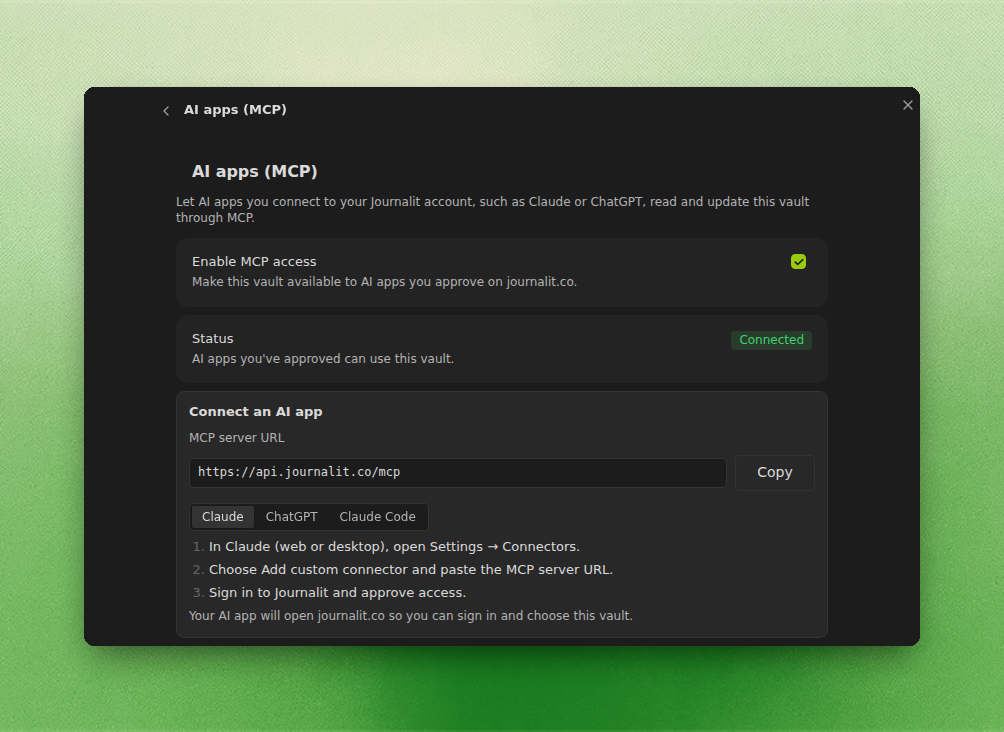Click the 'Connect an AI app' heading

255,412
